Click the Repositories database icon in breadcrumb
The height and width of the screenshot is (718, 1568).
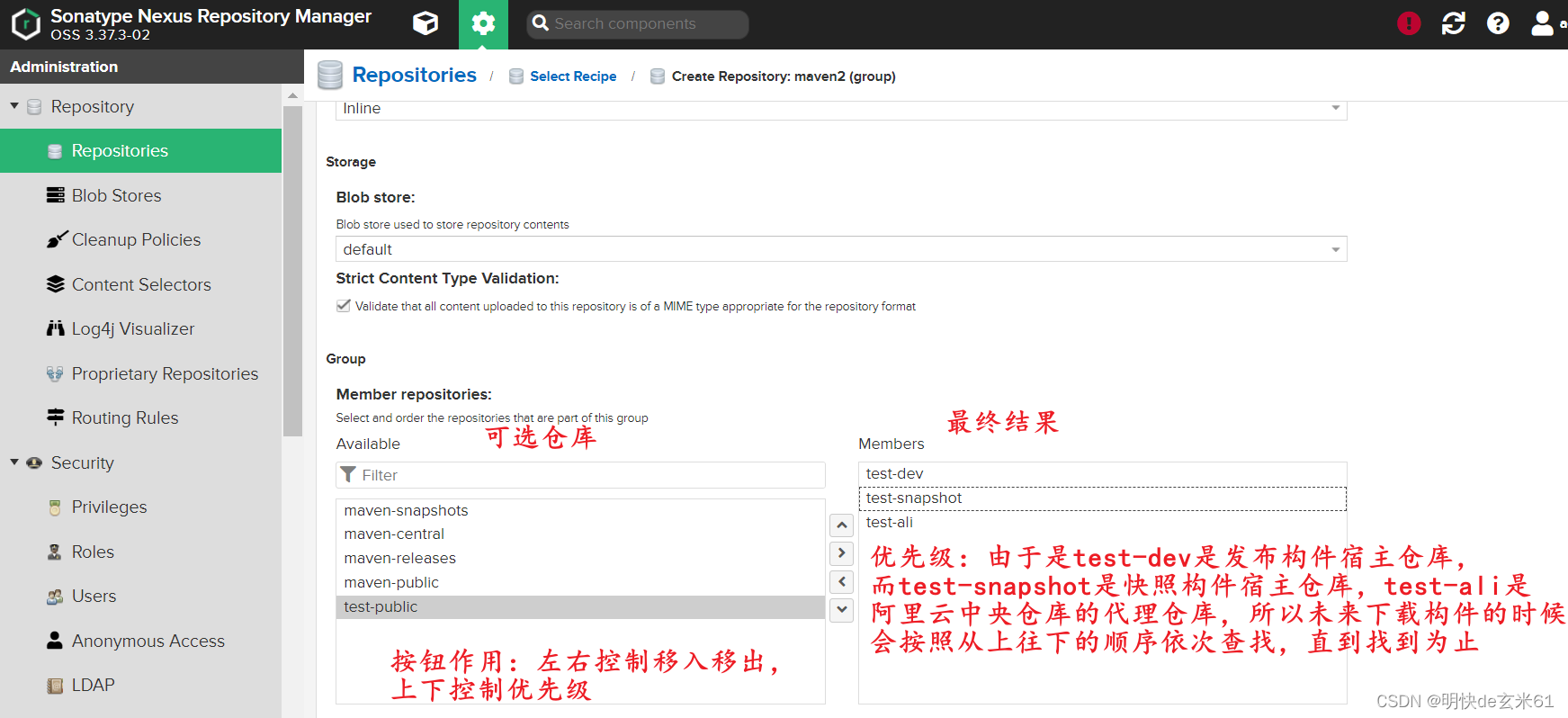tap(330, 76)
